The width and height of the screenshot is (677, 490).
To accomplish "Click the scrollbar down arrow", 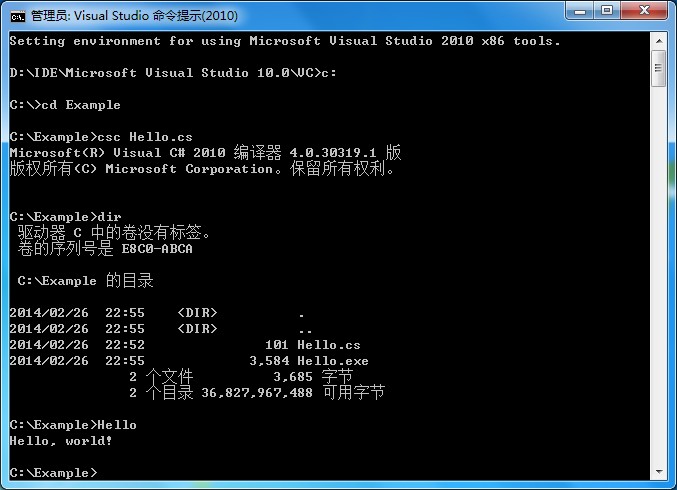I will tap(659, 471).
